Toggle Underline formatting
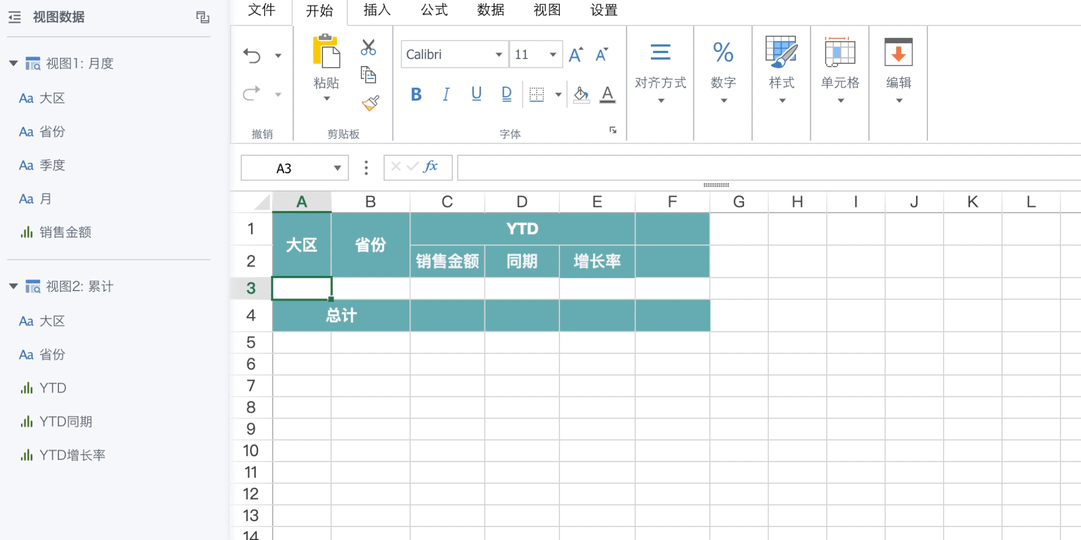This screenshot has height=540, width=1081. point(476,94)
